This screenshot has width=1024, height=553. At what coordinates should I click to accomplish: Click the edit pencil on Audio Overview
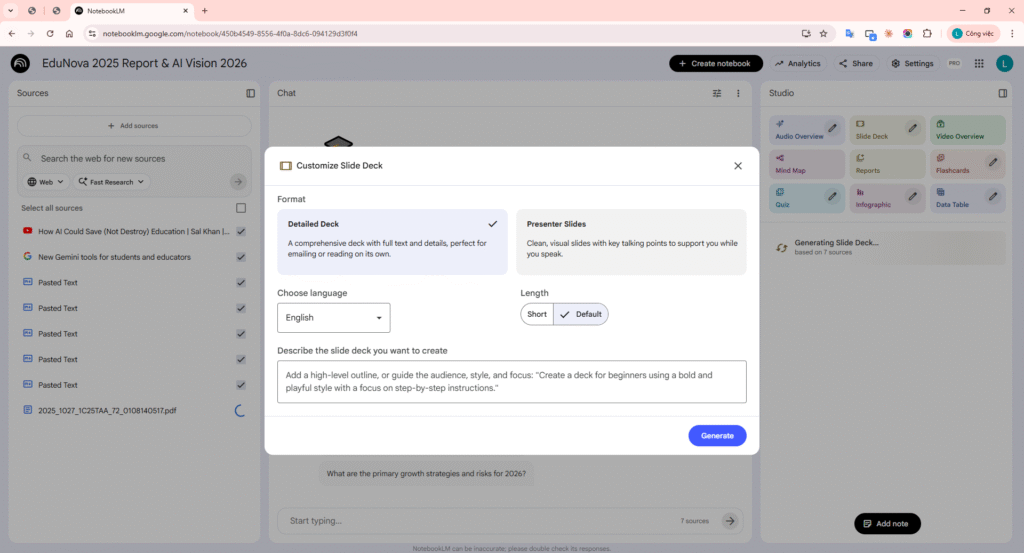coord(831,128)
